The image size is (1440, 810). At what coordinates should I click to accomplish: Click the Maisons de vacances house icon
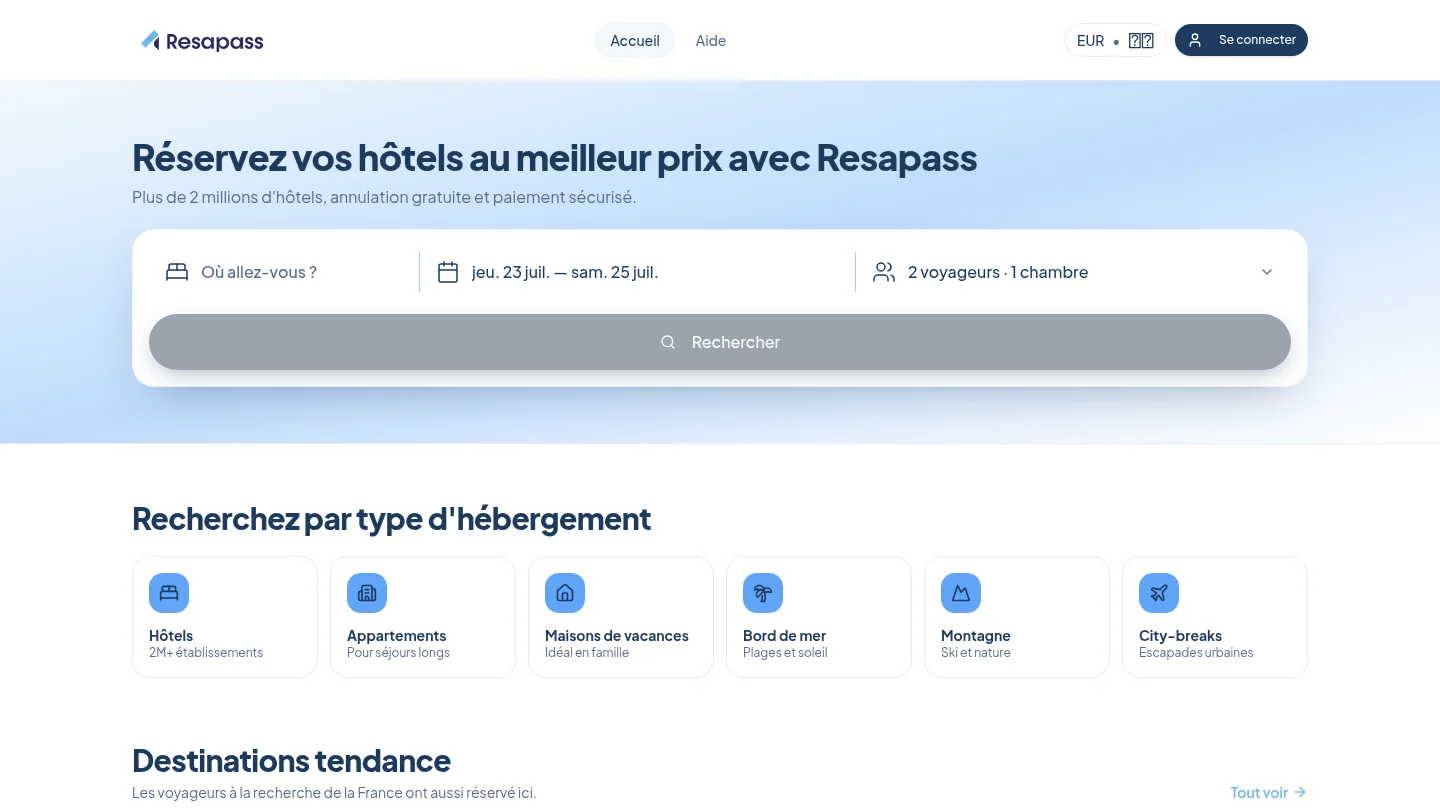pos(565,593)
